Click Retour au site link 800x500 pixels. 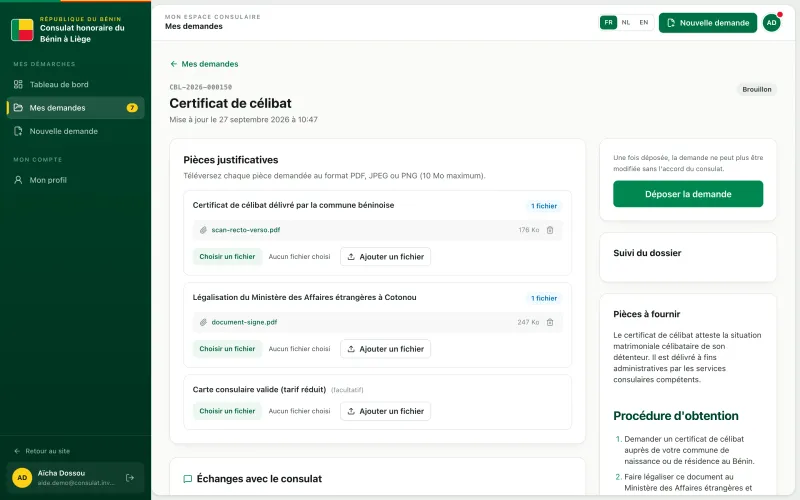[42, 451]
